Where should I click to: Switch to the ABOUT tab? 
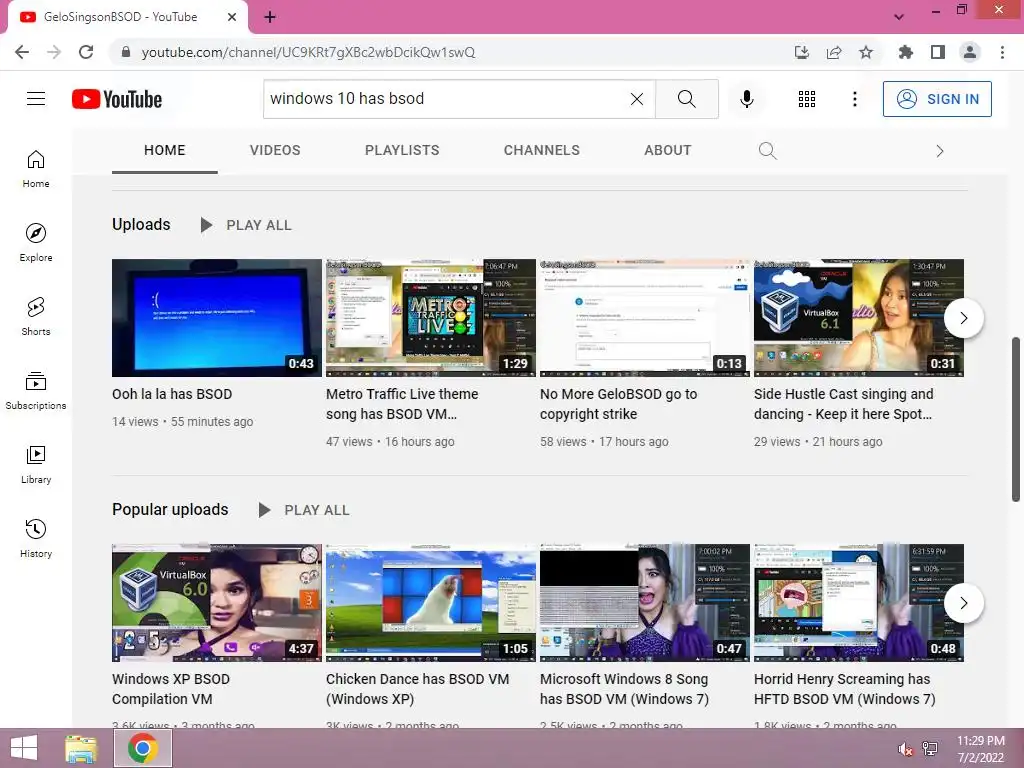pyautogui.click(x=667, y=150)
